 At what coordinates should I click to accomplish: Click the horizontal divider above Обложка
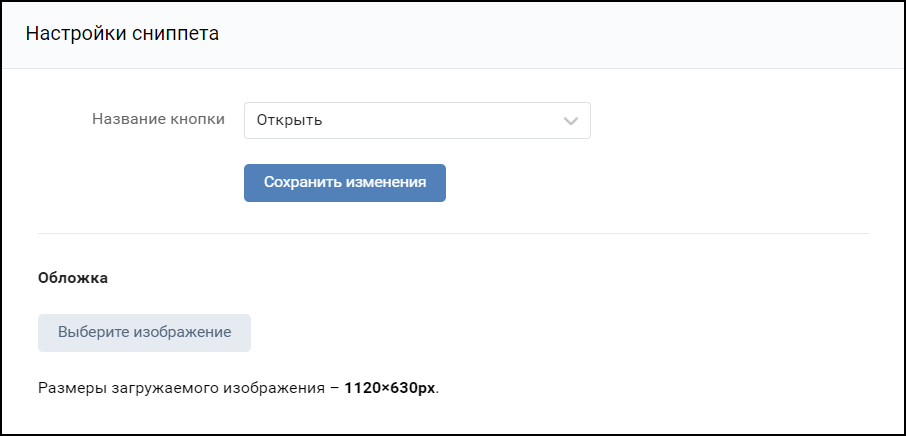(x=453, y=234)
